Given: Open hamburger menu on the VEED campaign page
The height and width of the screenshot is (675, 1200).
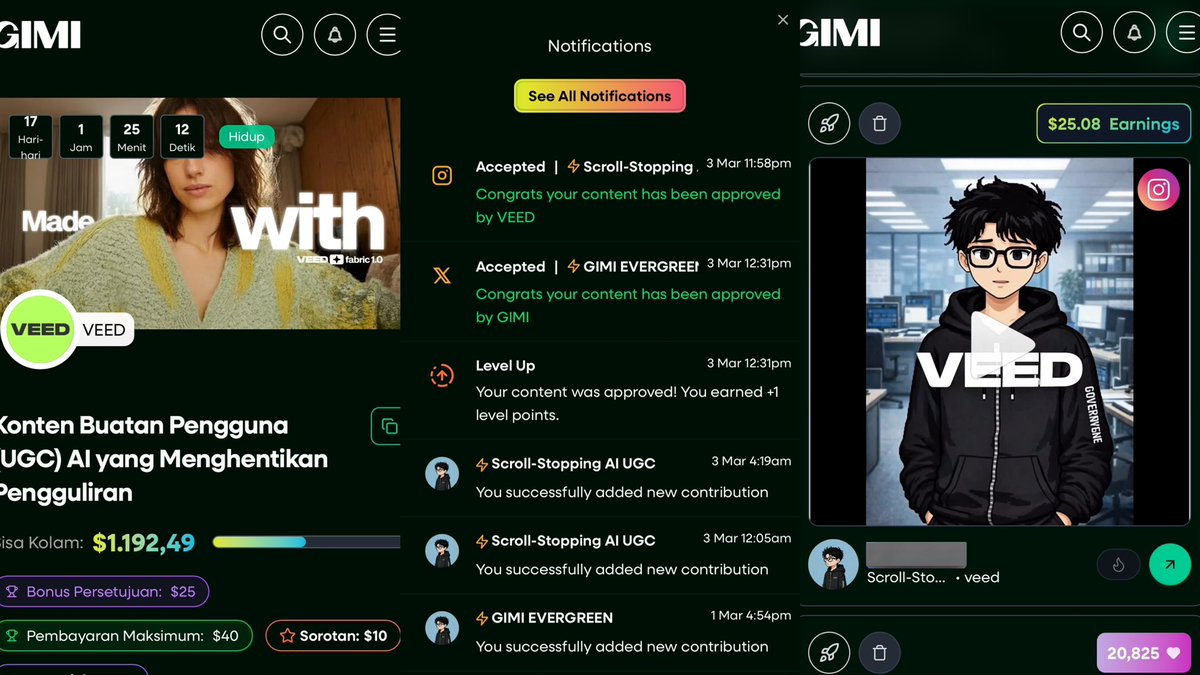Looking at the screenshot, I should click(385, 35).
